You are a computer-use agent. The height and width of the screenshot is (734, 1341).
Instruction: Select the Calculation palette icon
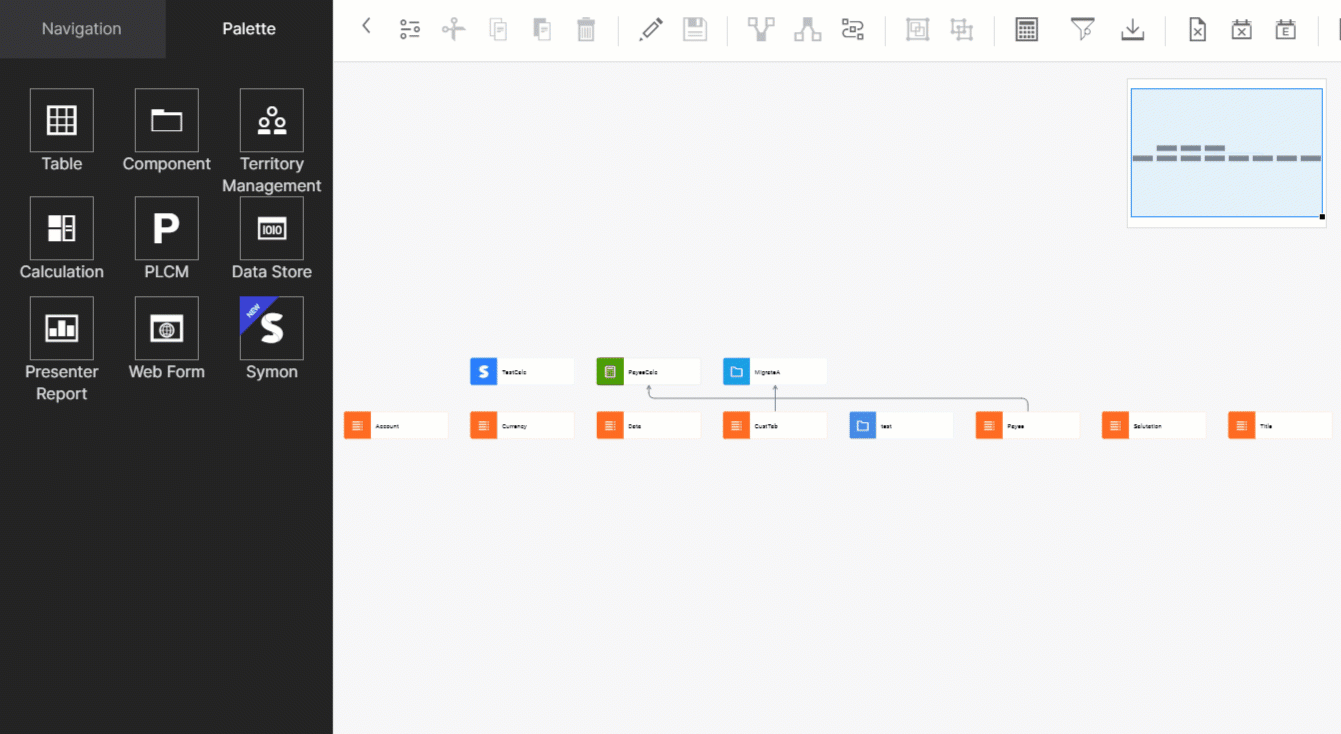point(62,228)
